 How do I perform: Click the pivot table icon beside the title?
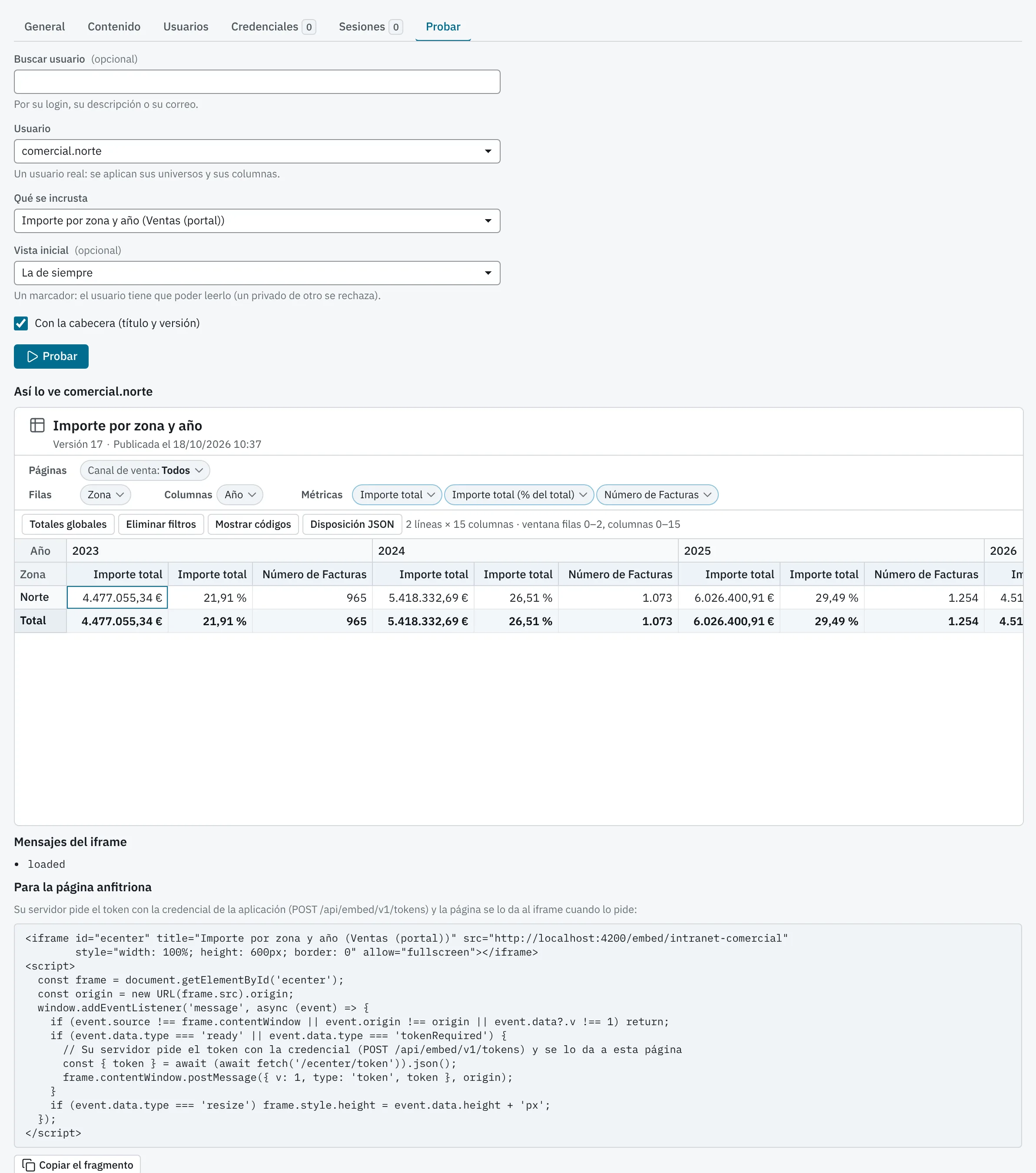(x=37, y=425)
